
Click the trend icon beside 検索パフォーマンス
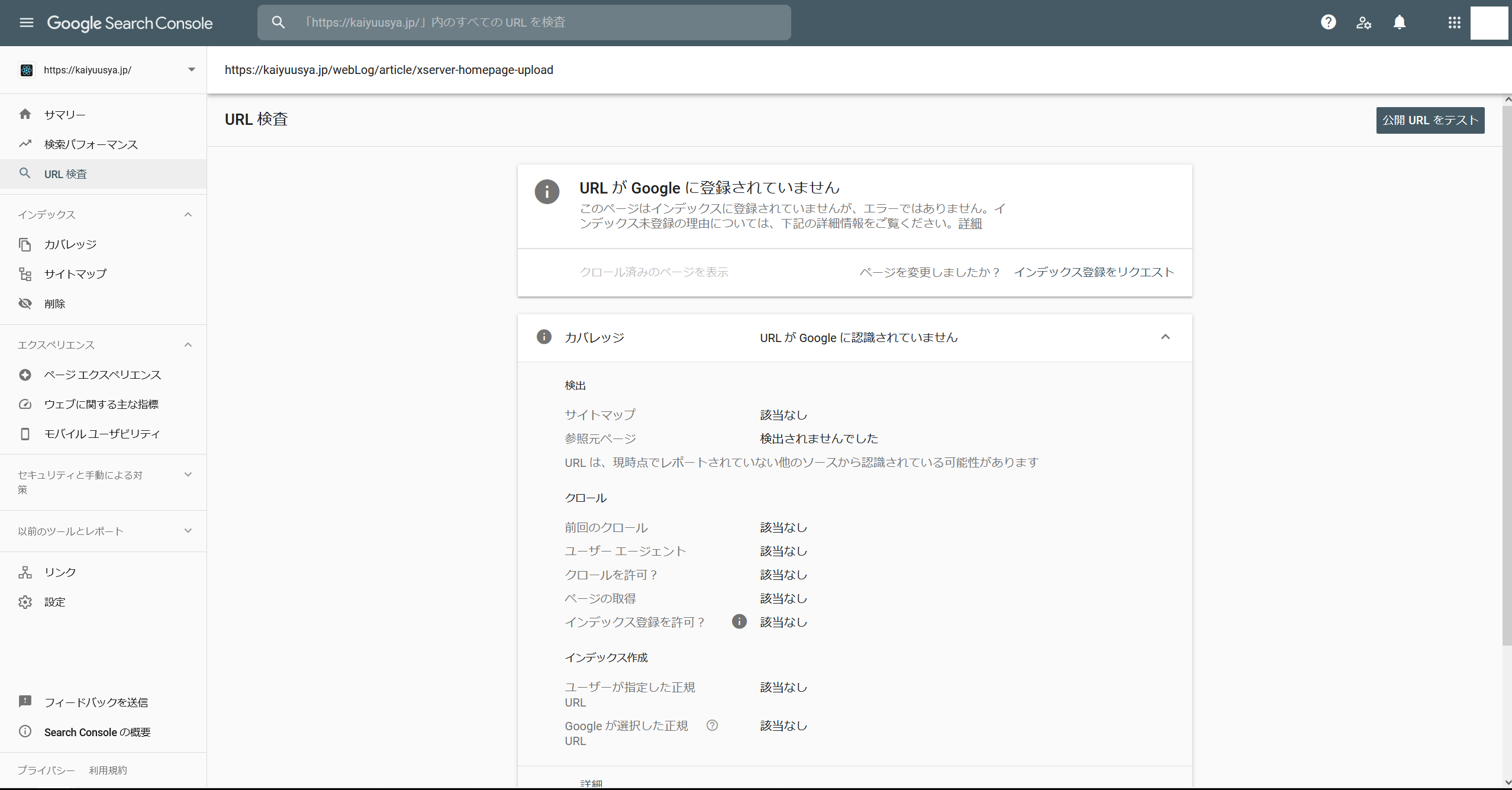25,144
